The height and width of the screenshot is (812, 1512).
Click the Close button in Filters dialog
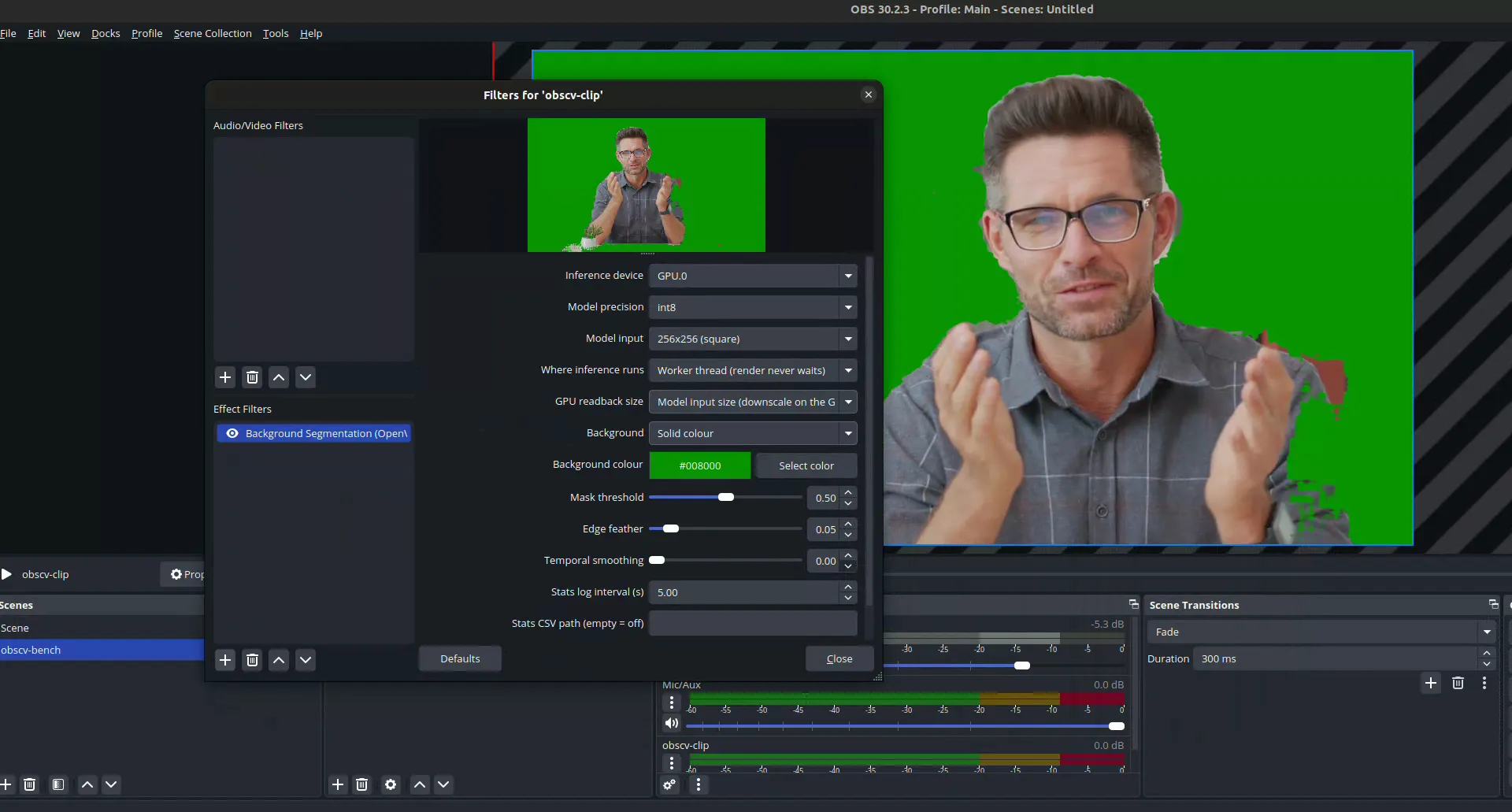tap(839, 658)
